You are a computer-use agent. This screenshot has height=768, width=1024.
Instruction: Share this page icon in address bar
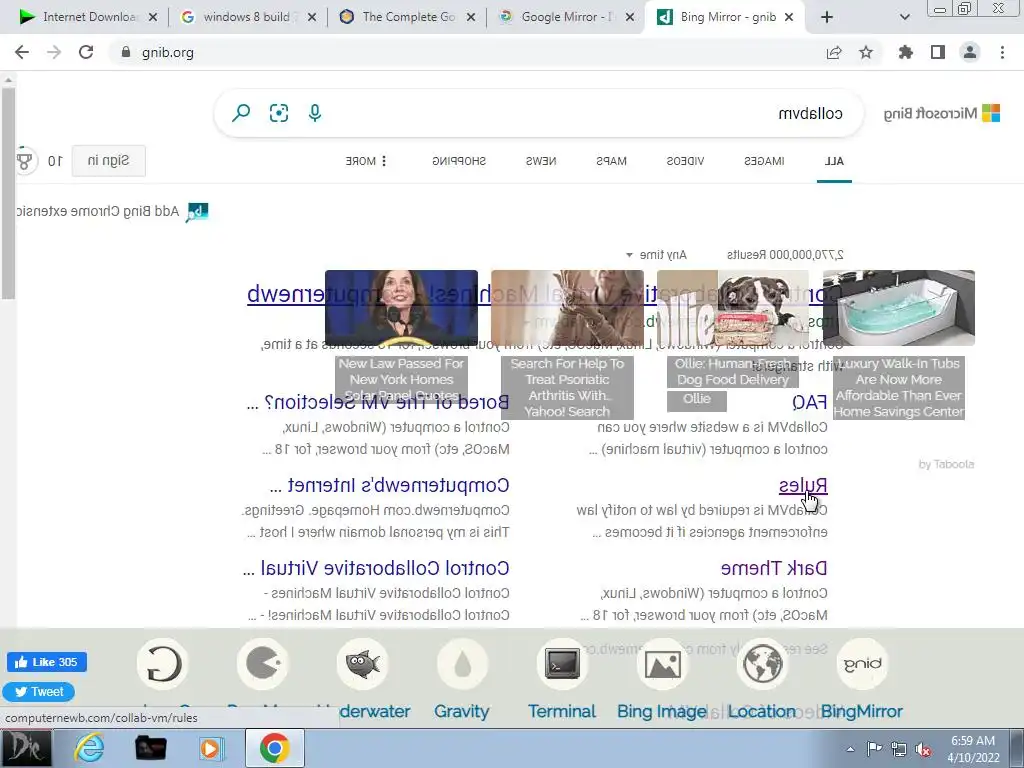834,52
